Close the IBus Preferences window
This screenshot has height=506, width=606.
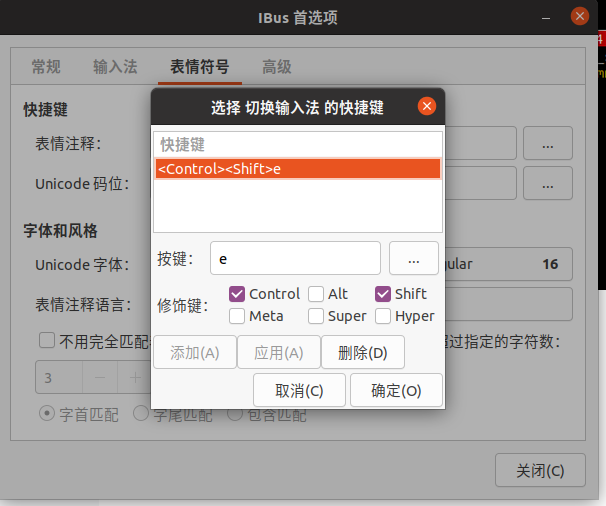tap(580, 16)
